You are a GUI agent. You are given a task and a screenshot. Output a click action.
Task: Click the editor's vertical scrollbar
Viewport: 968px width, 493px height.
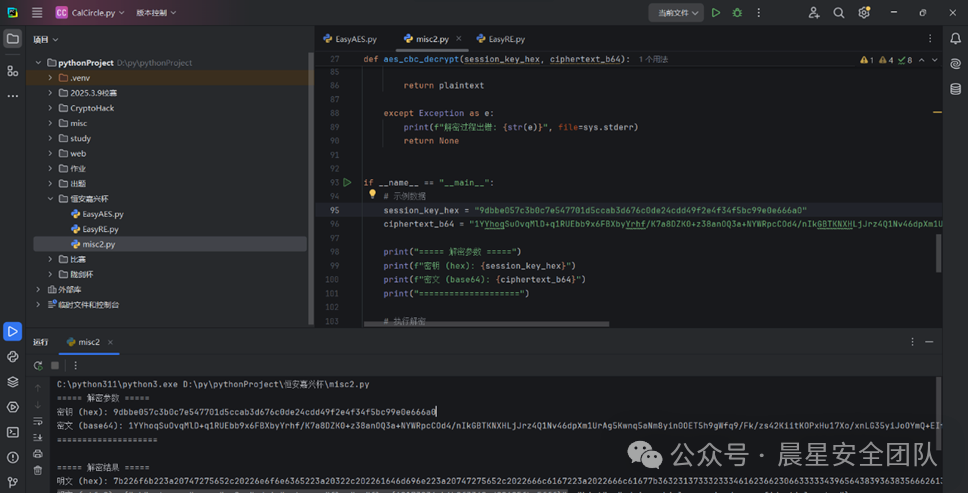click(938, 252)
